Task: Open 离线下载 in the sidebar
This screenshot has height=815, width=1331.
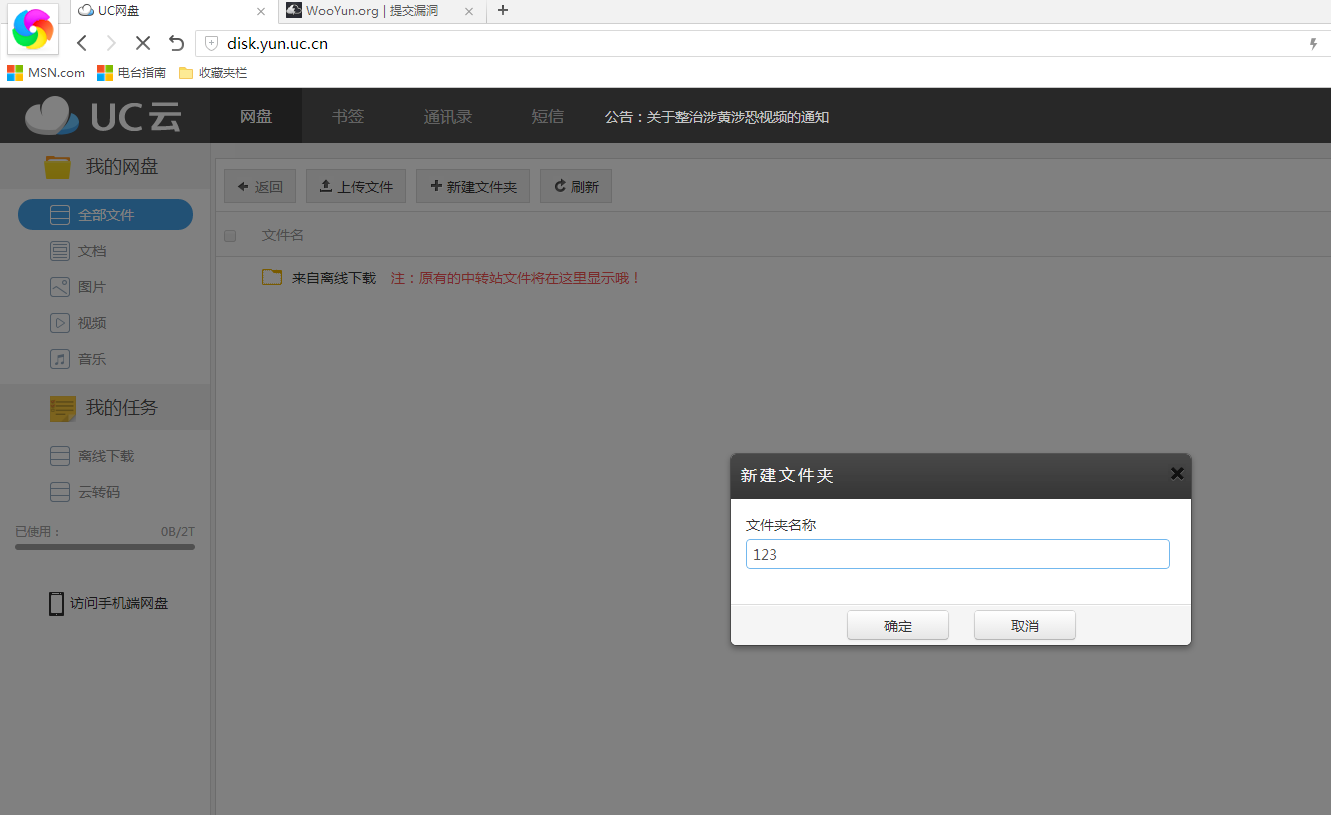Action: coord(92,456)
